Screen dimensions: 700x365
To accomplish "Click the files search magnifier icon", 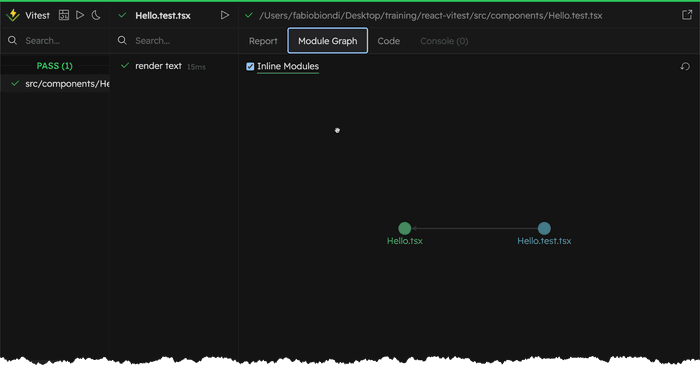I will click(12, 41).
